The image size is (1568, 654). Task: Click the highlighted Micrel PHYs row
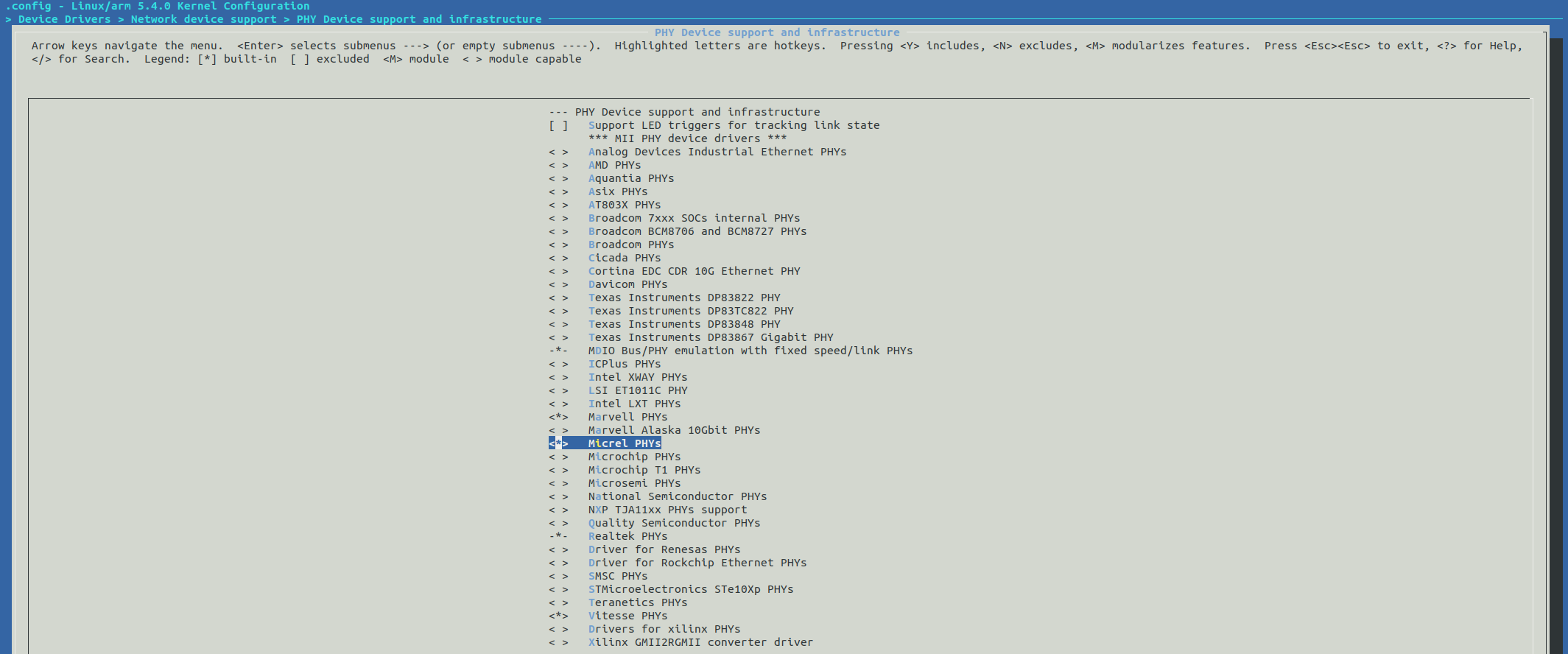point(605,443)
